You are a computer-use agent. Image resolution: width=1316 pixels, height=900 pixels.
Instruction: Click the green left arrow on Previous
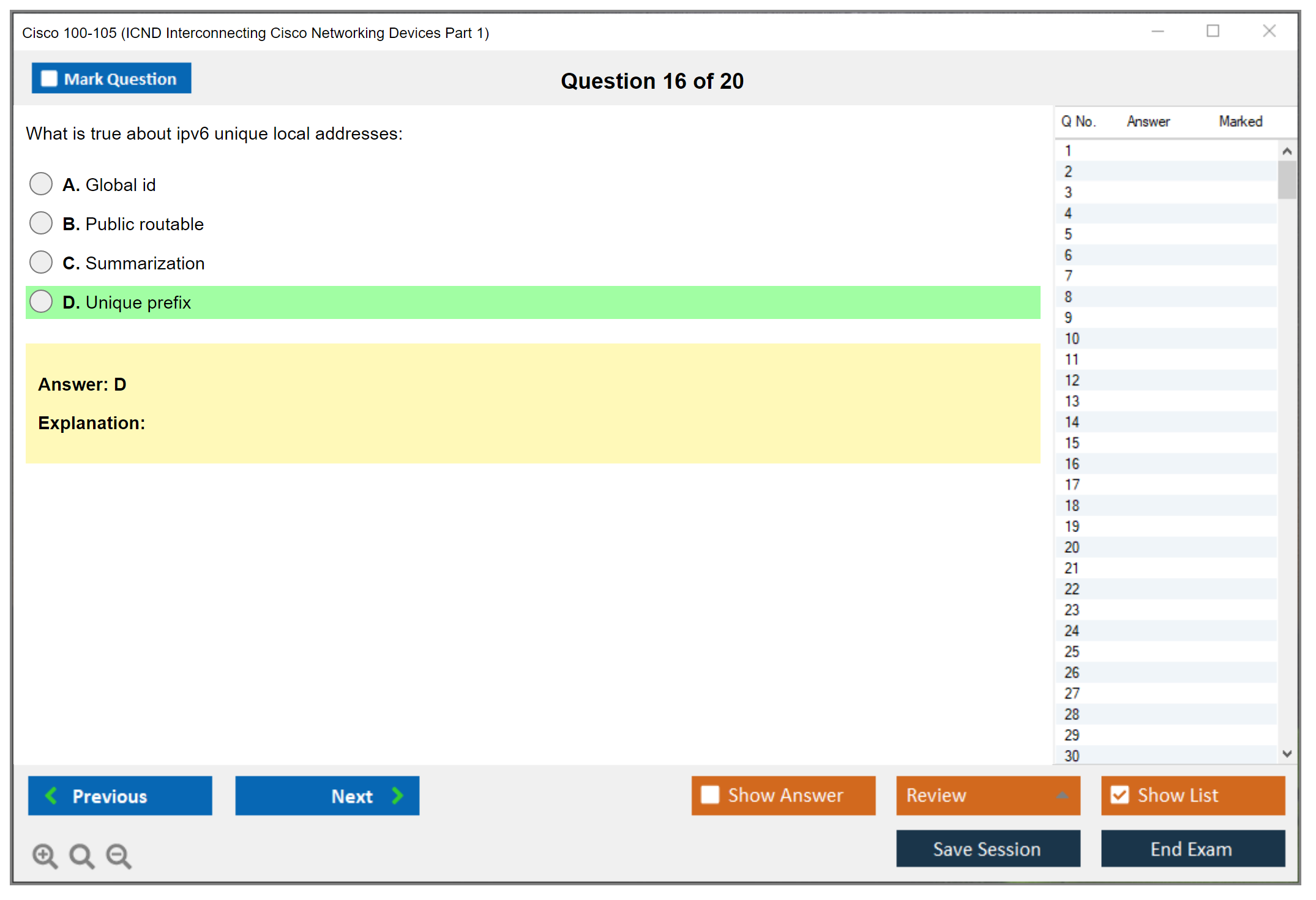pyautogui.click(x=51, y=795)
